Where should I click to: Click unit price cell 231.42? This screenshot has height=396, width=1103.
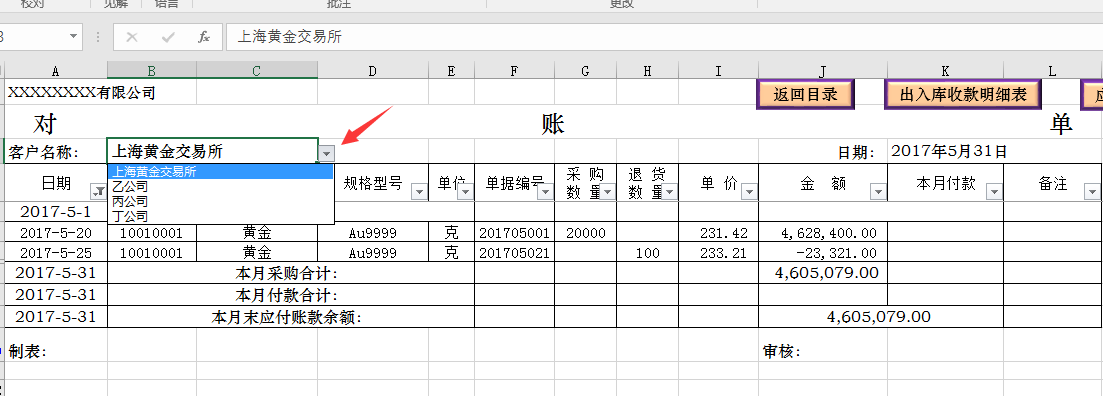(718, 233)
